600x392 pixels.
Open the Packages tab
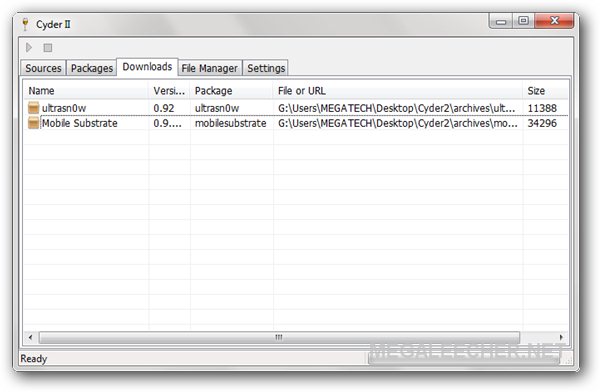pyautogui.click(x=92, y=68)
